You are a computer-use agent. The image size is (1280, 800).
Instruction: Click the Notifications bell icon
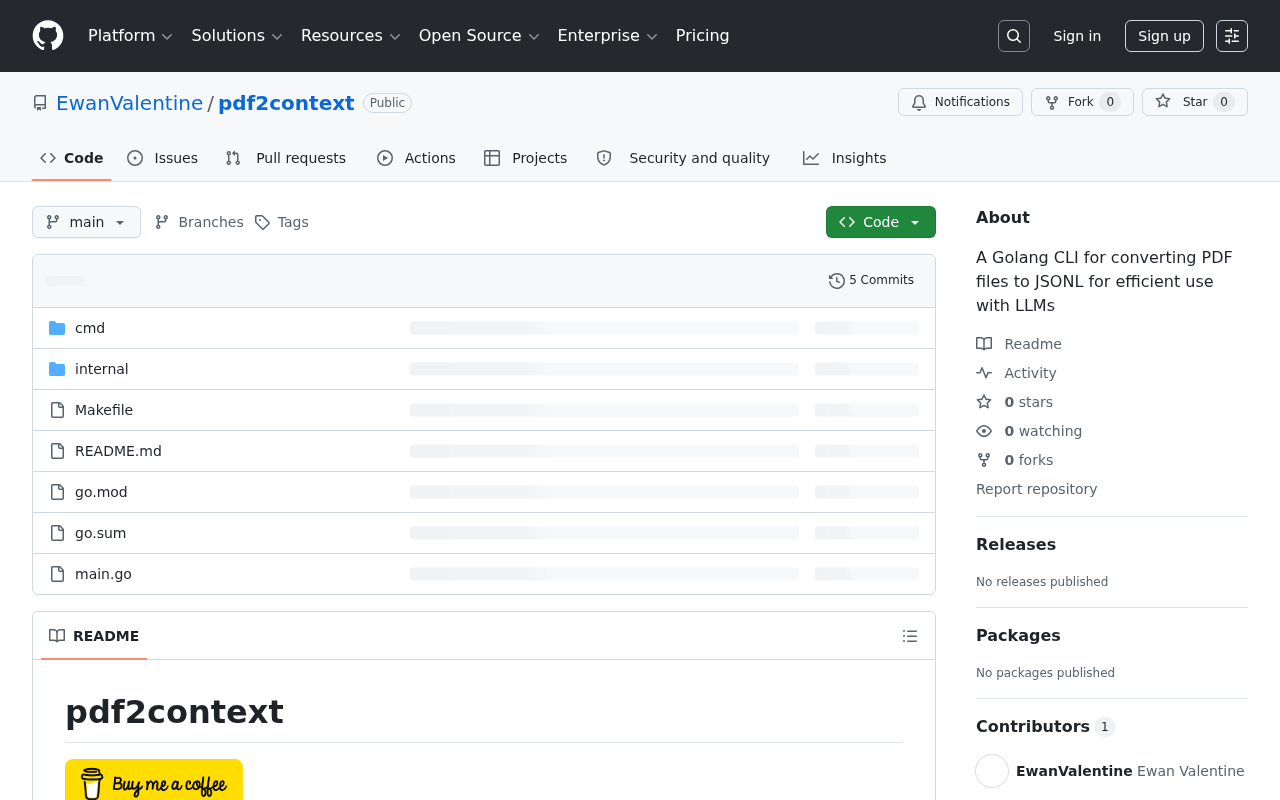click(919, 102)
